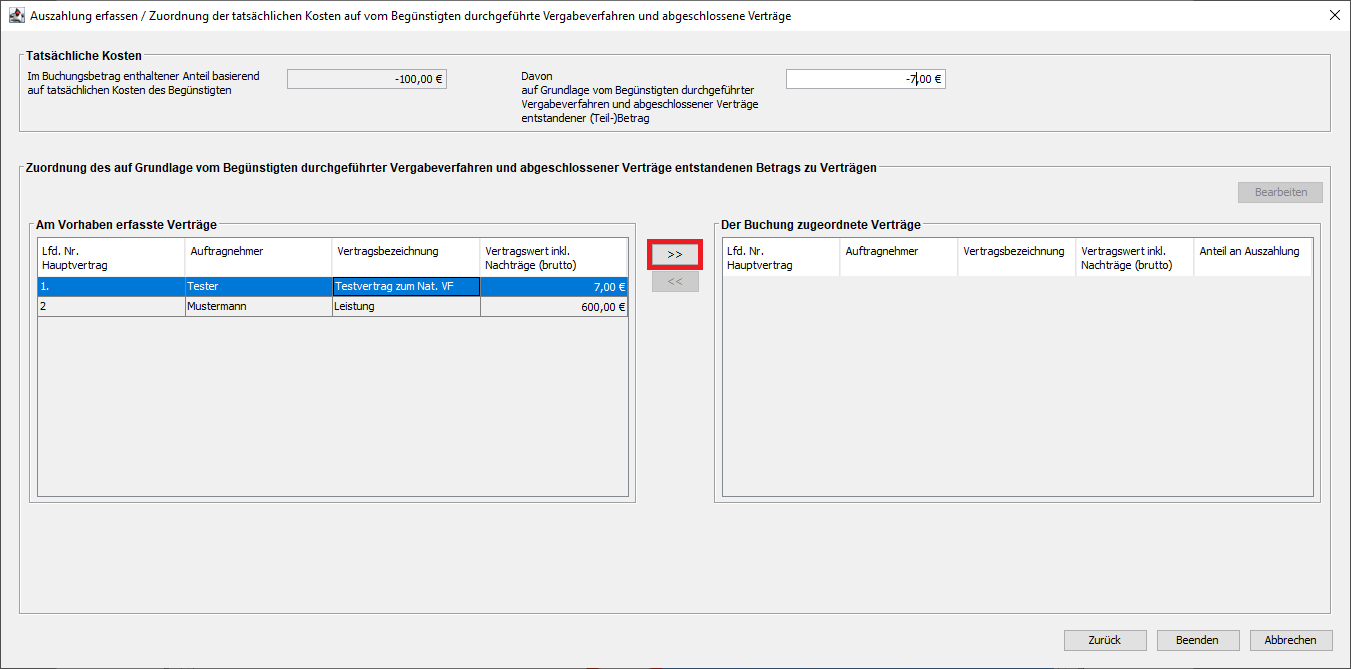The image size is (1351, 669).
Task: Click the 7,00 € contract value cell
Action: (554, 287)
